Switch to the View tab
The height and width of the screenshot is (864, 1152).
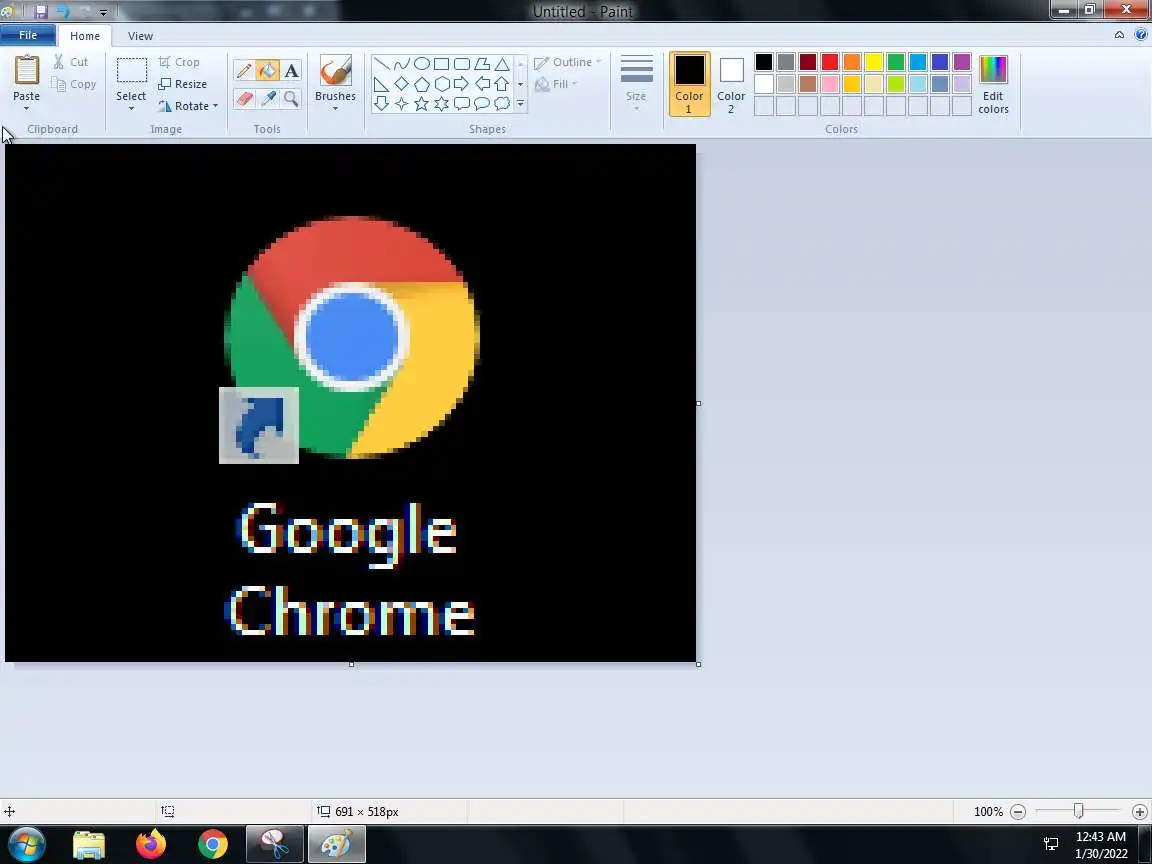[x=140, y=36]
